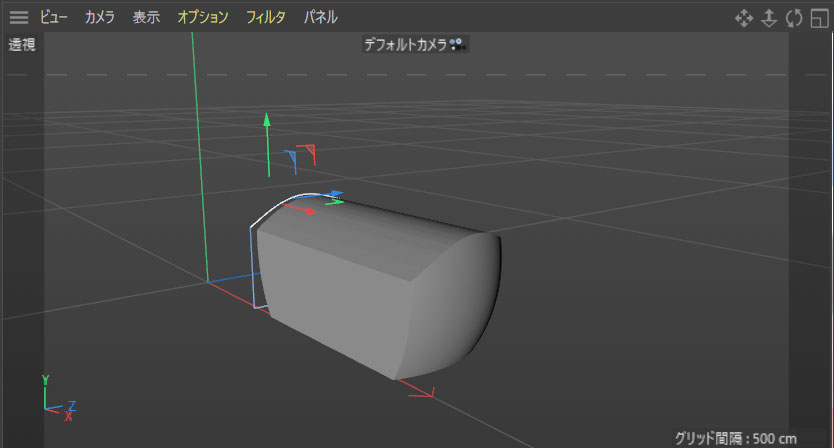834x448 pixels.
Task: Toggle the maximize viewport layout icon
Action: coord(820,18)
